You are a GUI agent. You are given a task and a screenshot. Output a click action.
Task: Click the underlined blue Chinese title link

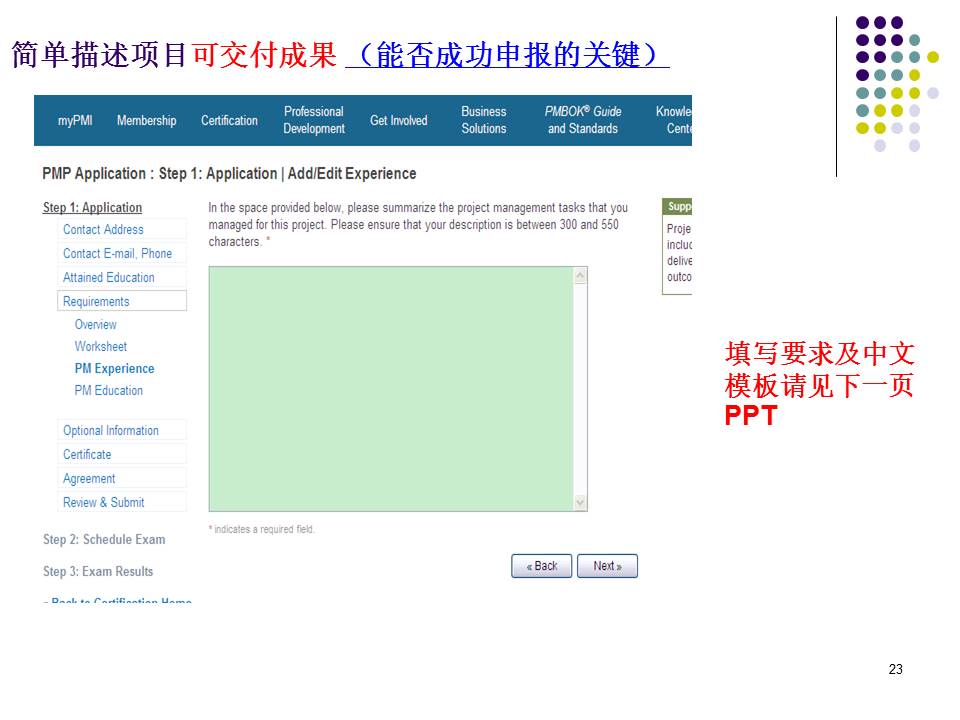[508, 54]
